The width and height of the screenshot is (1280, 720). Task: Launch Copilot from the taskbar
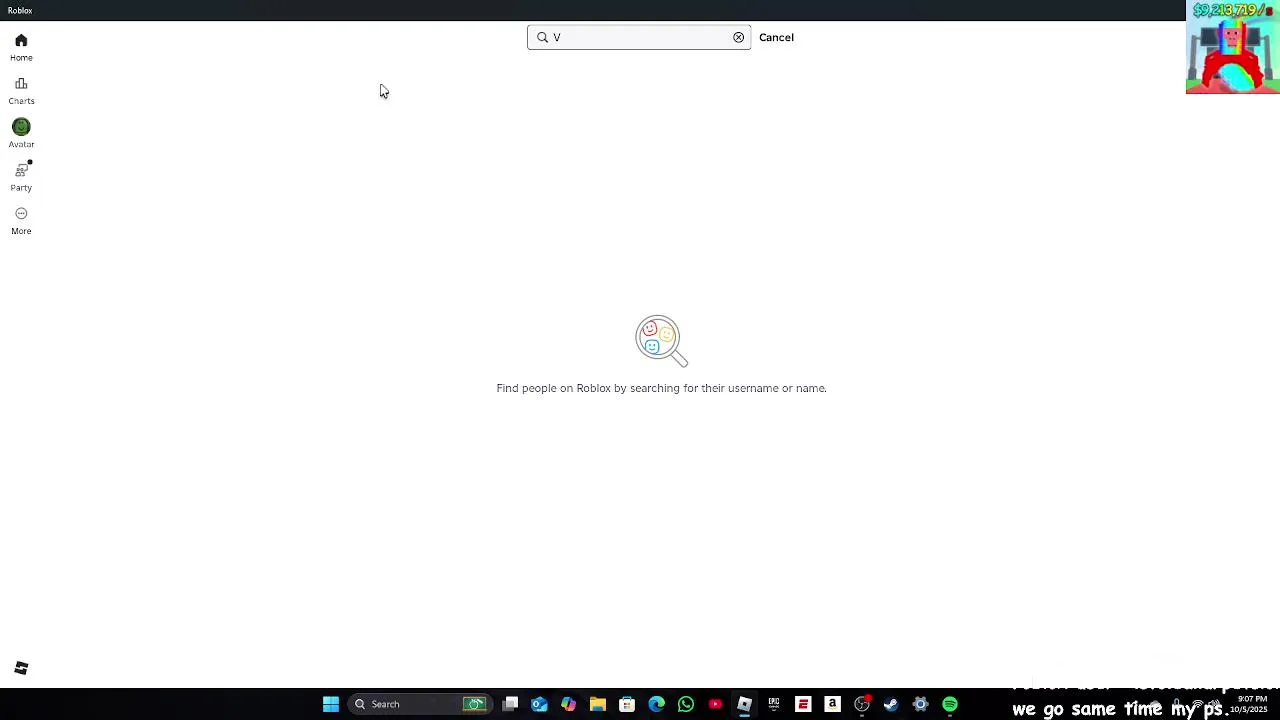coord(568,704)
